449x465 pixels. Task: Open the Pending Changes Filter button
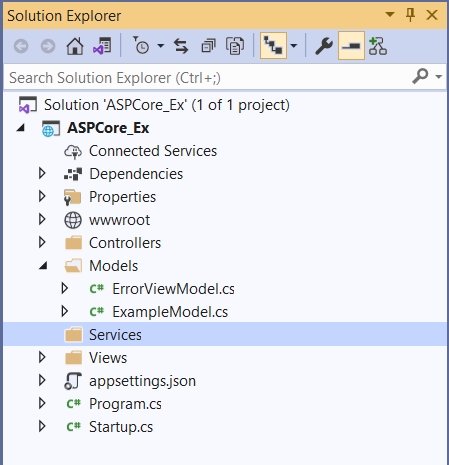[142, 46]
